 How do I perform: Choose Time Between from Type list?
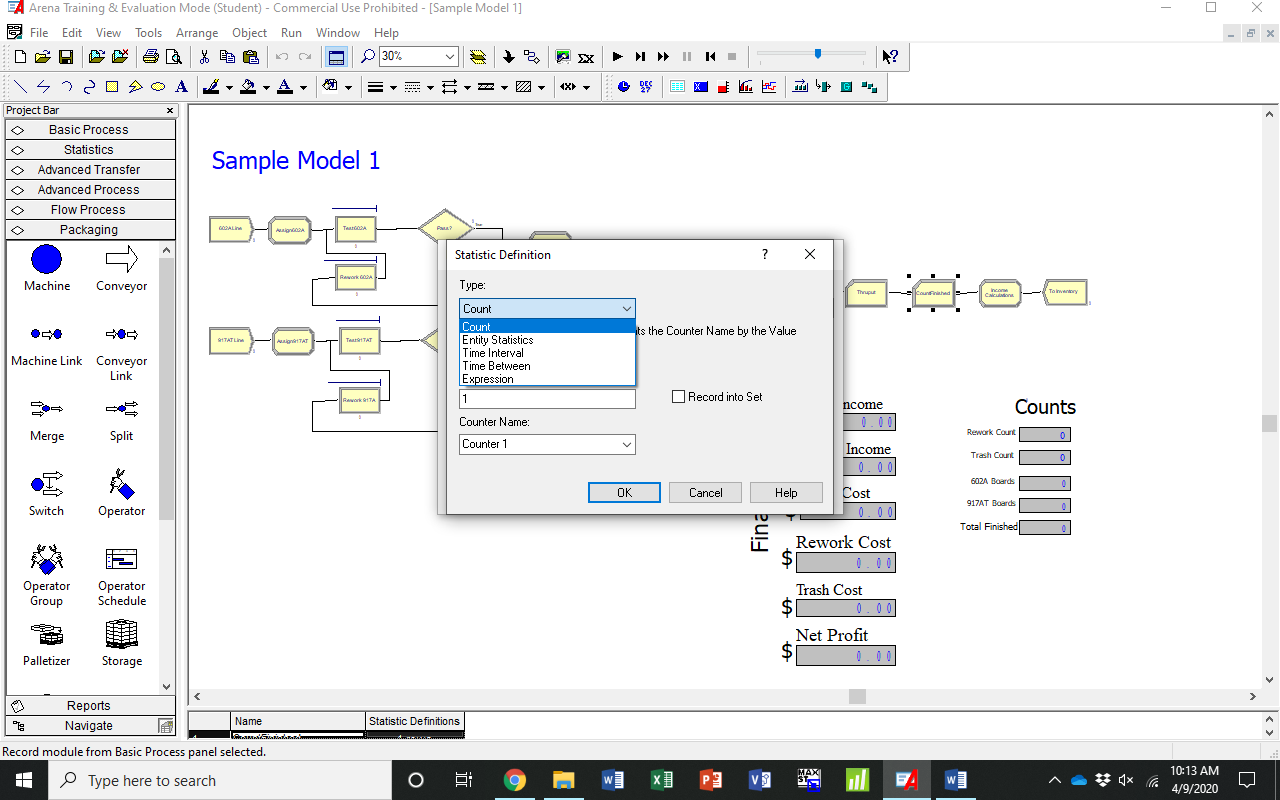[x=547, y=366]
